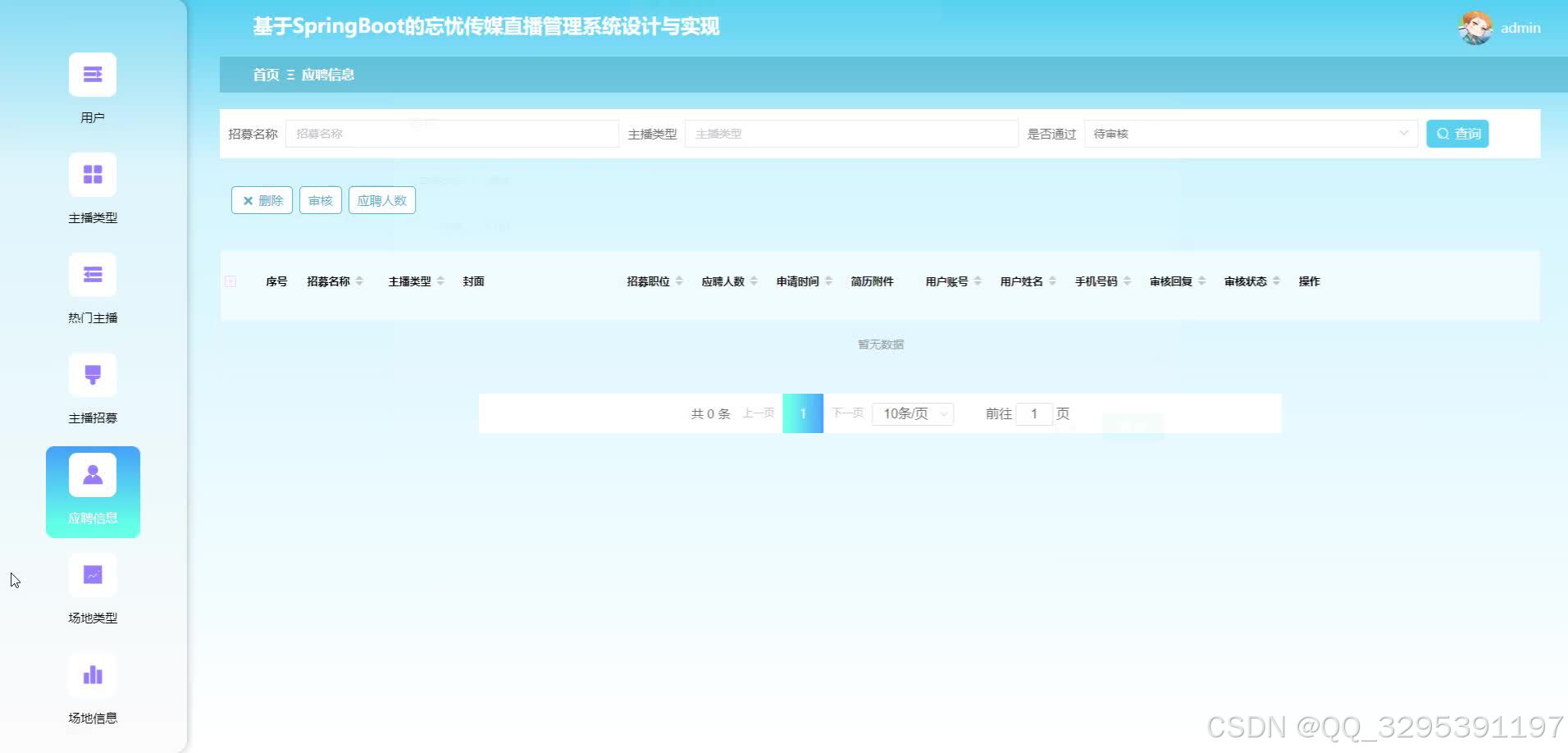Viewport: 1568px width, 753px height.
Task: Click the 查询 search button
Action: pyautogui.click(x=1457, y=133)
